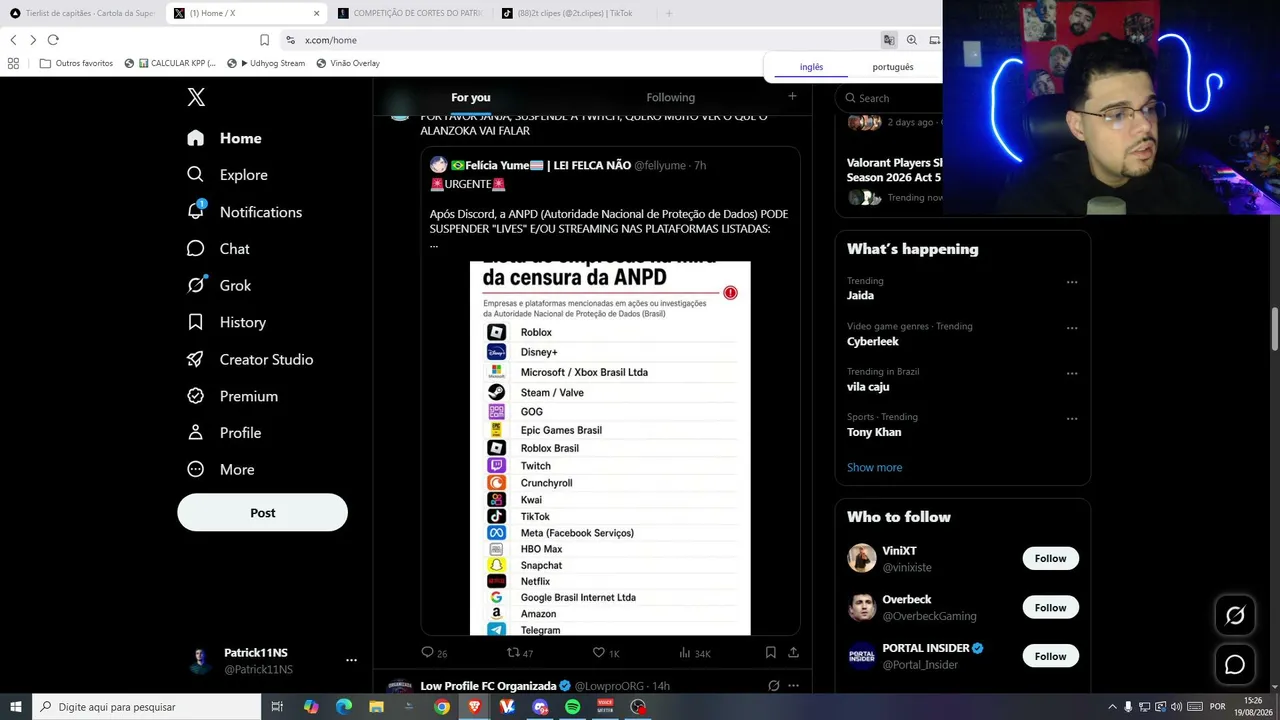Screen dimensions: 1280x720
Task: Open History in the sidebar
Action: pos(227,322)
